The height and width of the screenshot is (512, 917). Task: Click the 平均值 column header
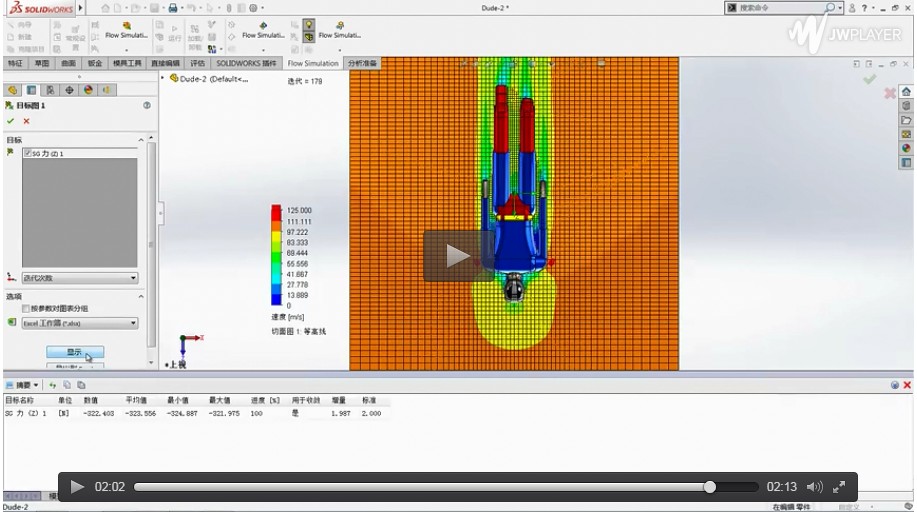(136, 400)
